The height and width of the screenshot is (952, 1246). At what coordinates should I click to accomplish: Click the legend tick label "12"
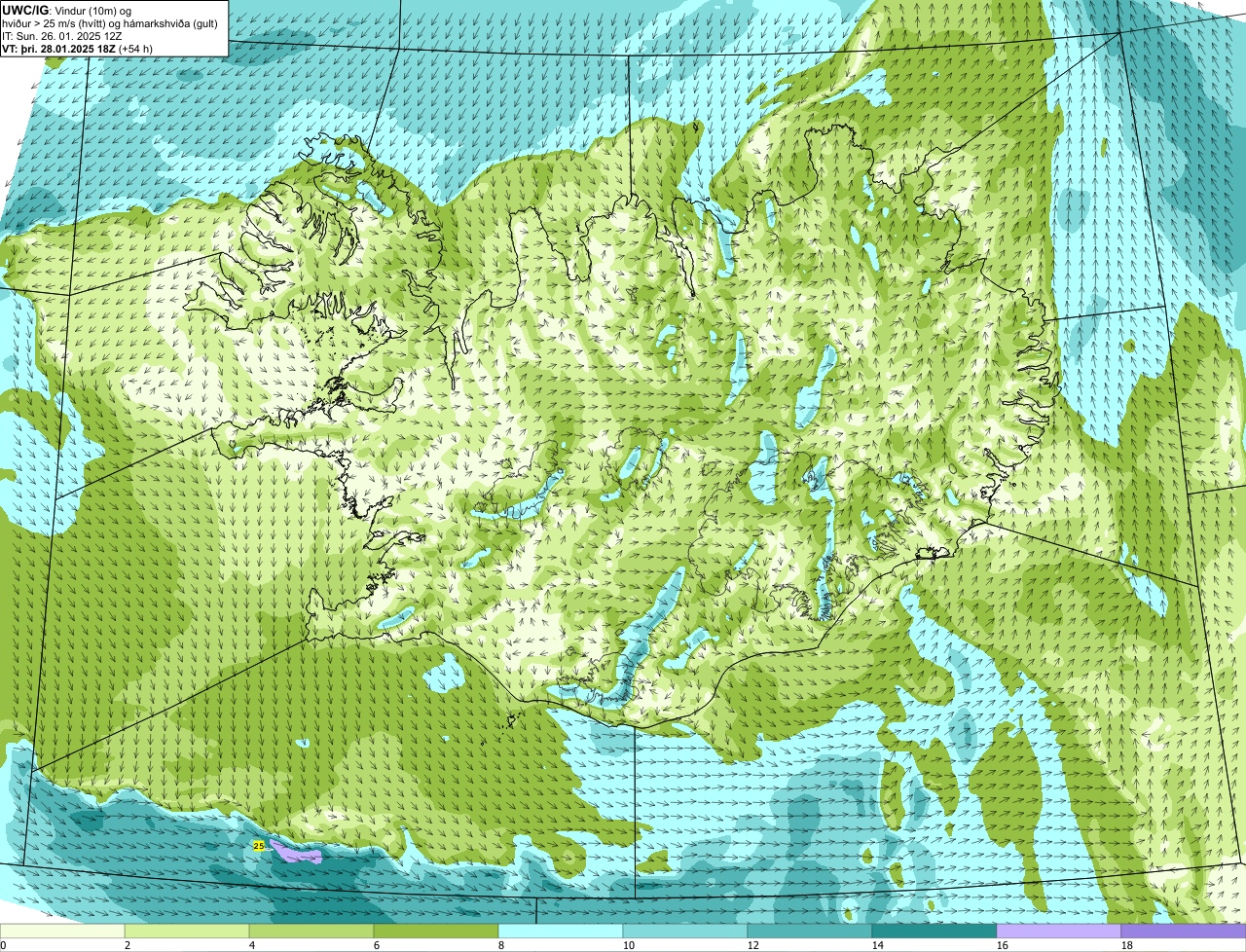pyautogui.click(x=753, y=945)
